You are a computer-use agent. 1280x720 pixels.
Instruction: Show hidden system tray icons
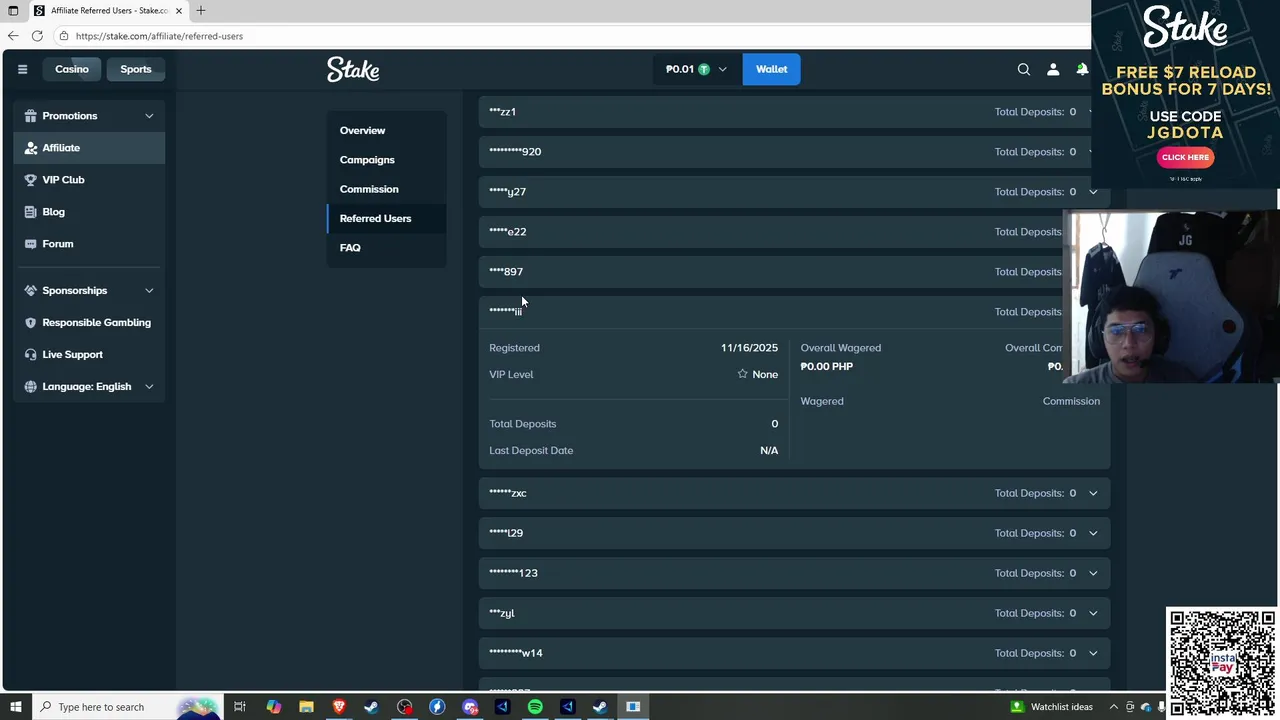pos(1114,707)
